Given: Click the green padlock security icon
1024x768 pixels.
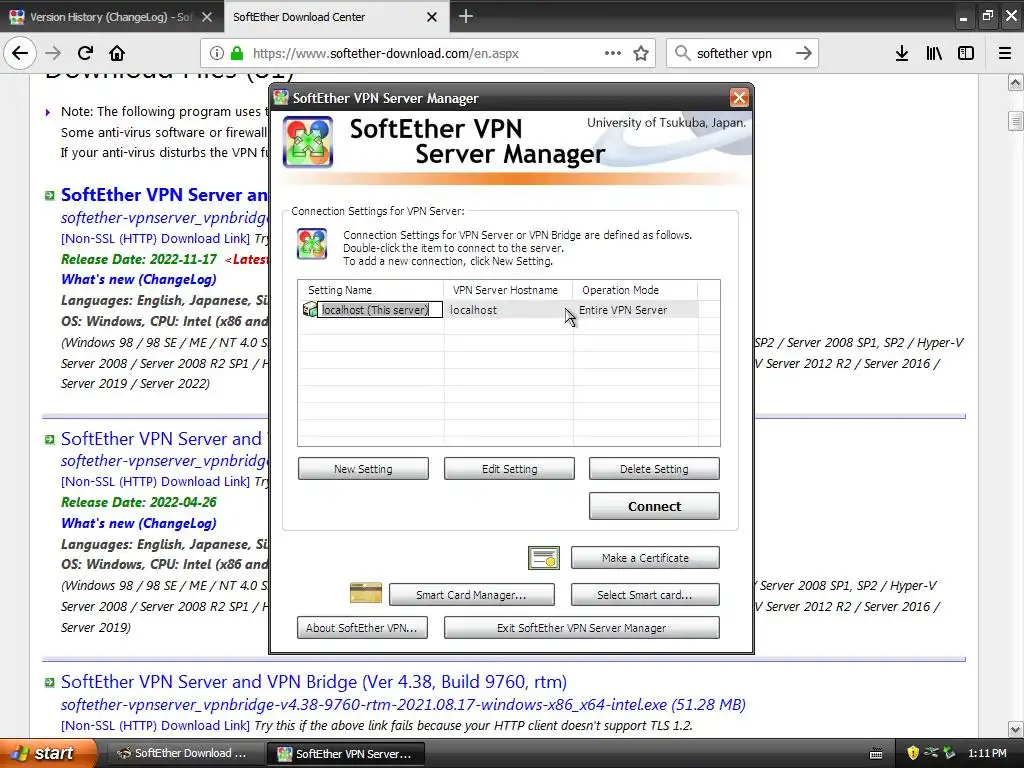Looking at the screenshot, I should pos(237,53).
